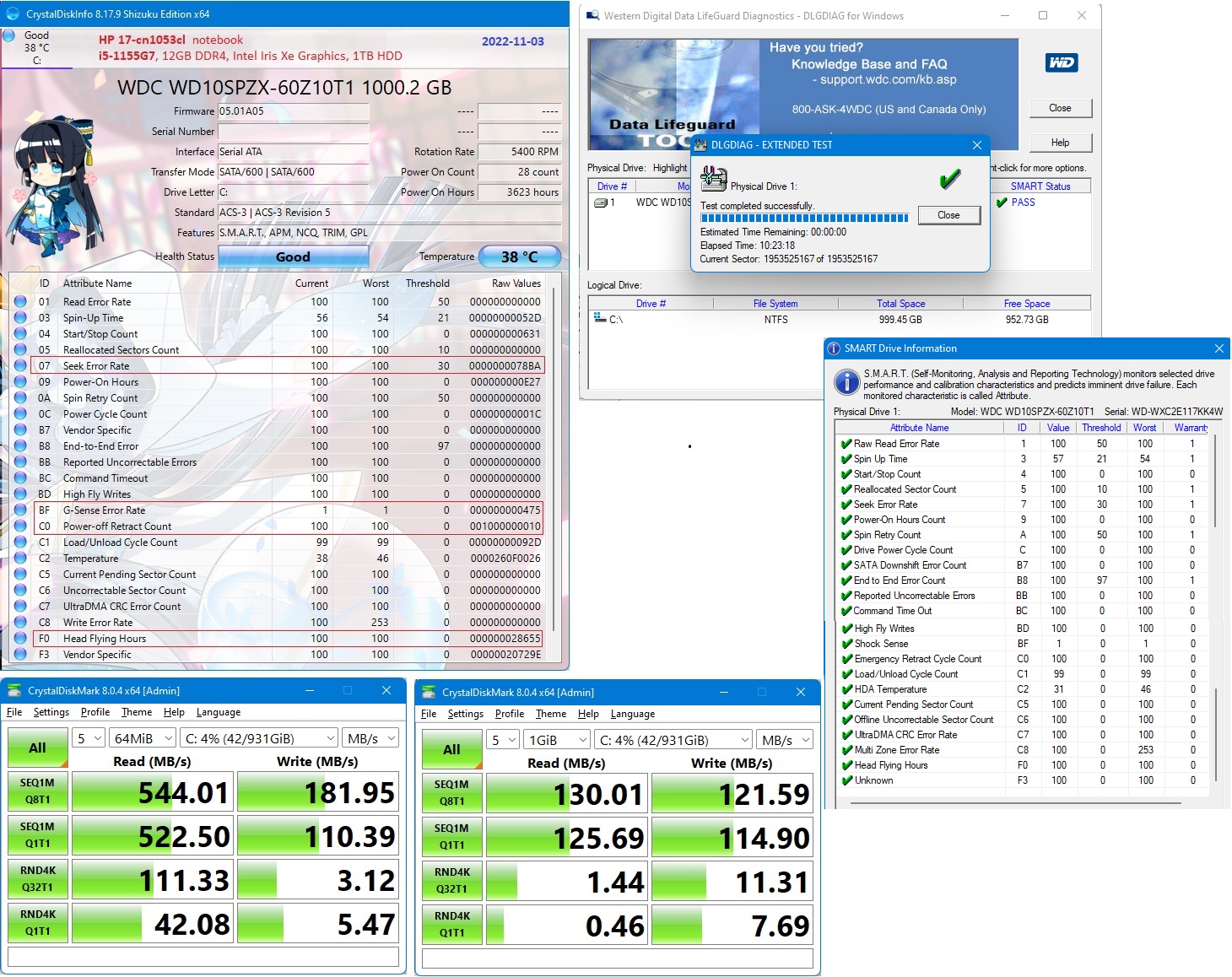Click the Good 38 °C disk status orb
The height and width of the screenshot is (977, 1232).
point(8,35)
